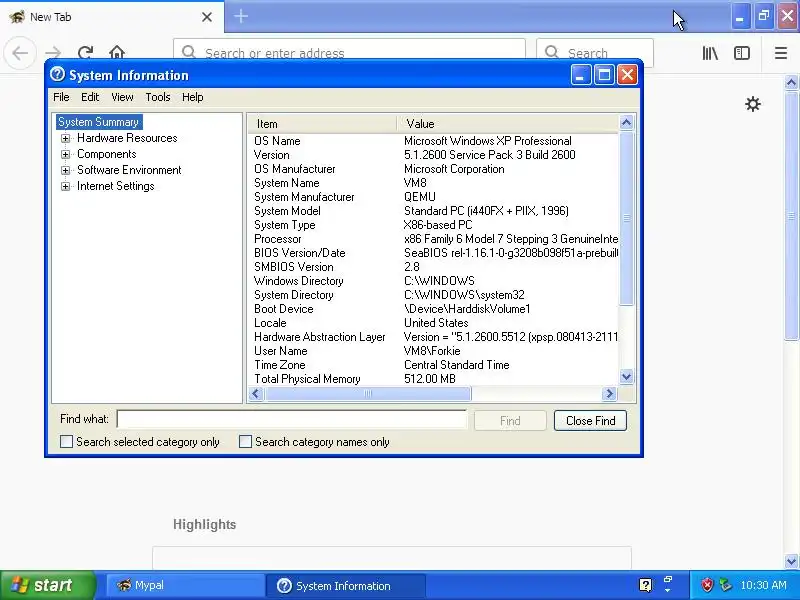Open the browser hamburger menu
Image resolution: width=800 pixels, height=600 pixels.
tap(781, 53)
